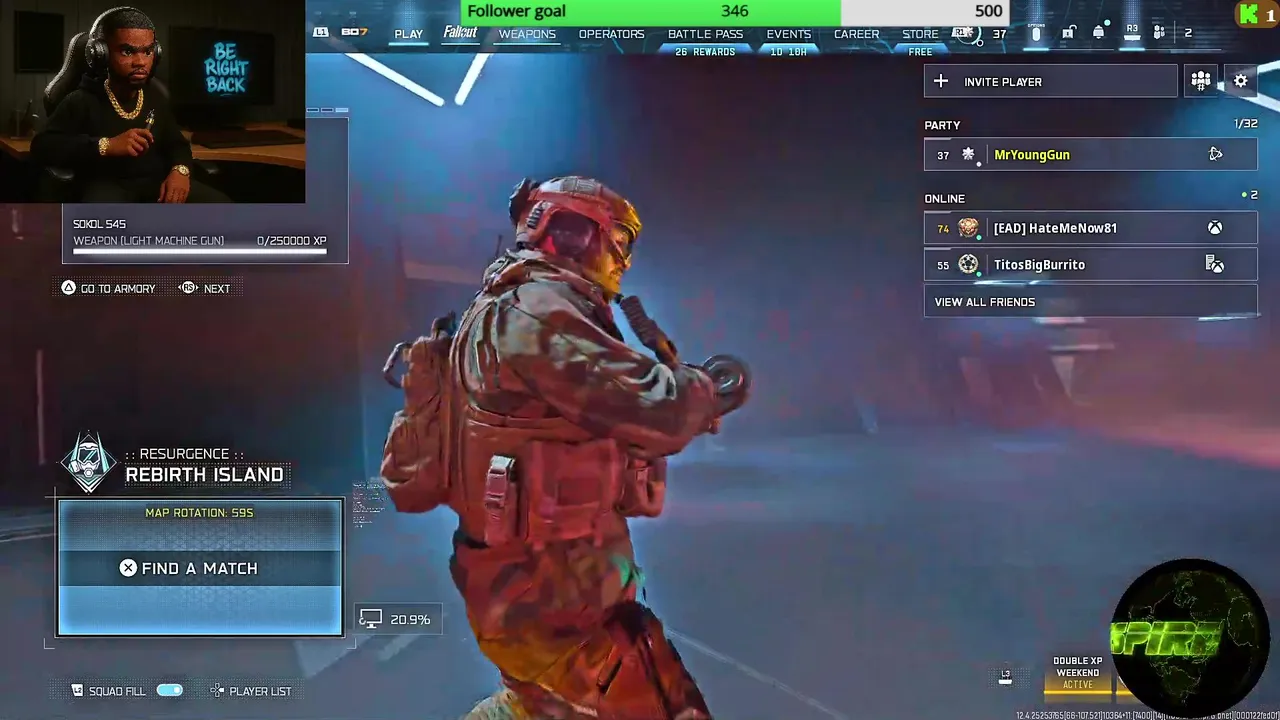Open the unlock tokens icon
The image size is (1280, 720).
(x=1068, y=33)
